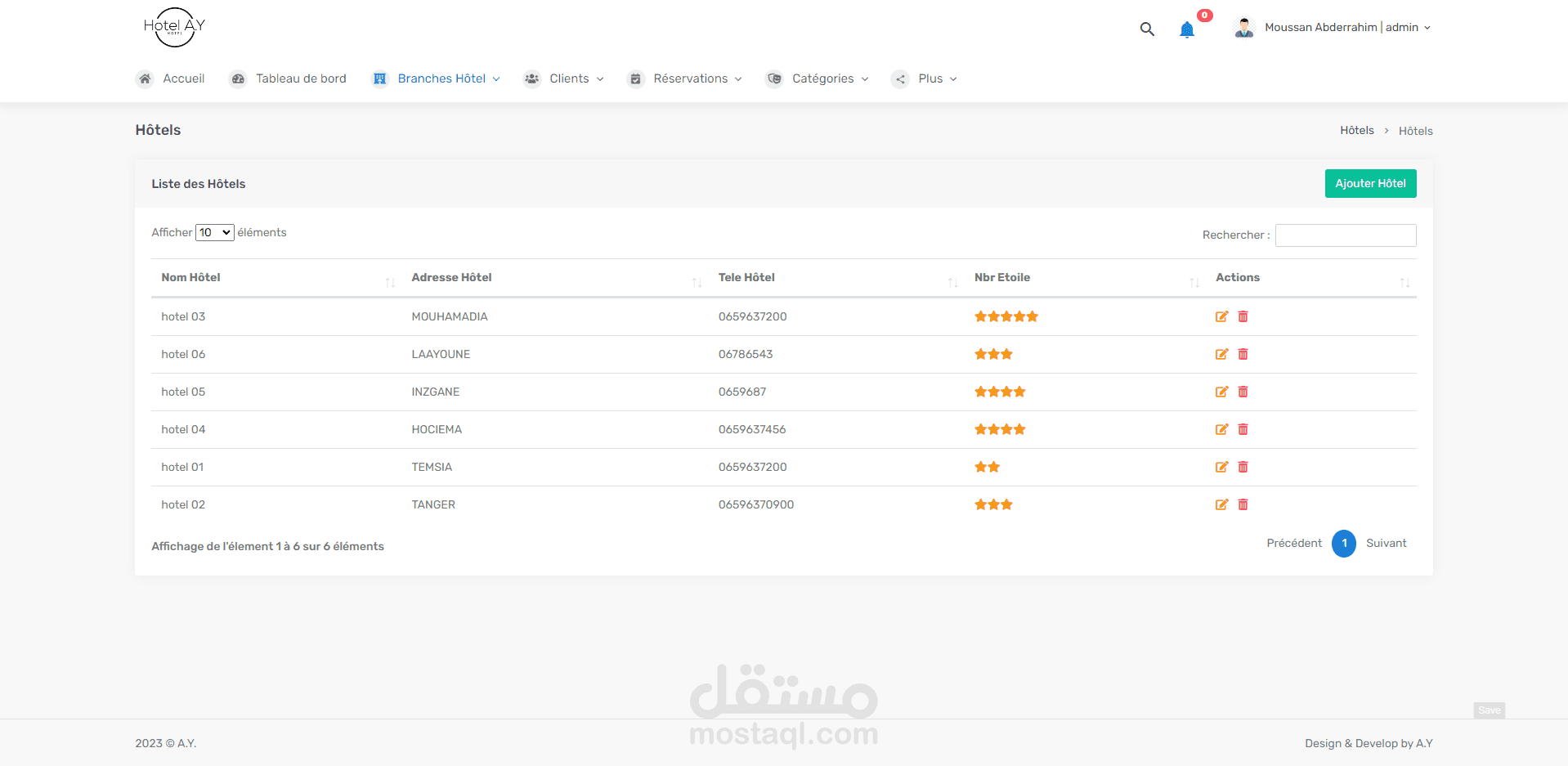Screen dimensions: 1568x766
Task: Sort by Actions column arrows
Action: pos(1404,283)
